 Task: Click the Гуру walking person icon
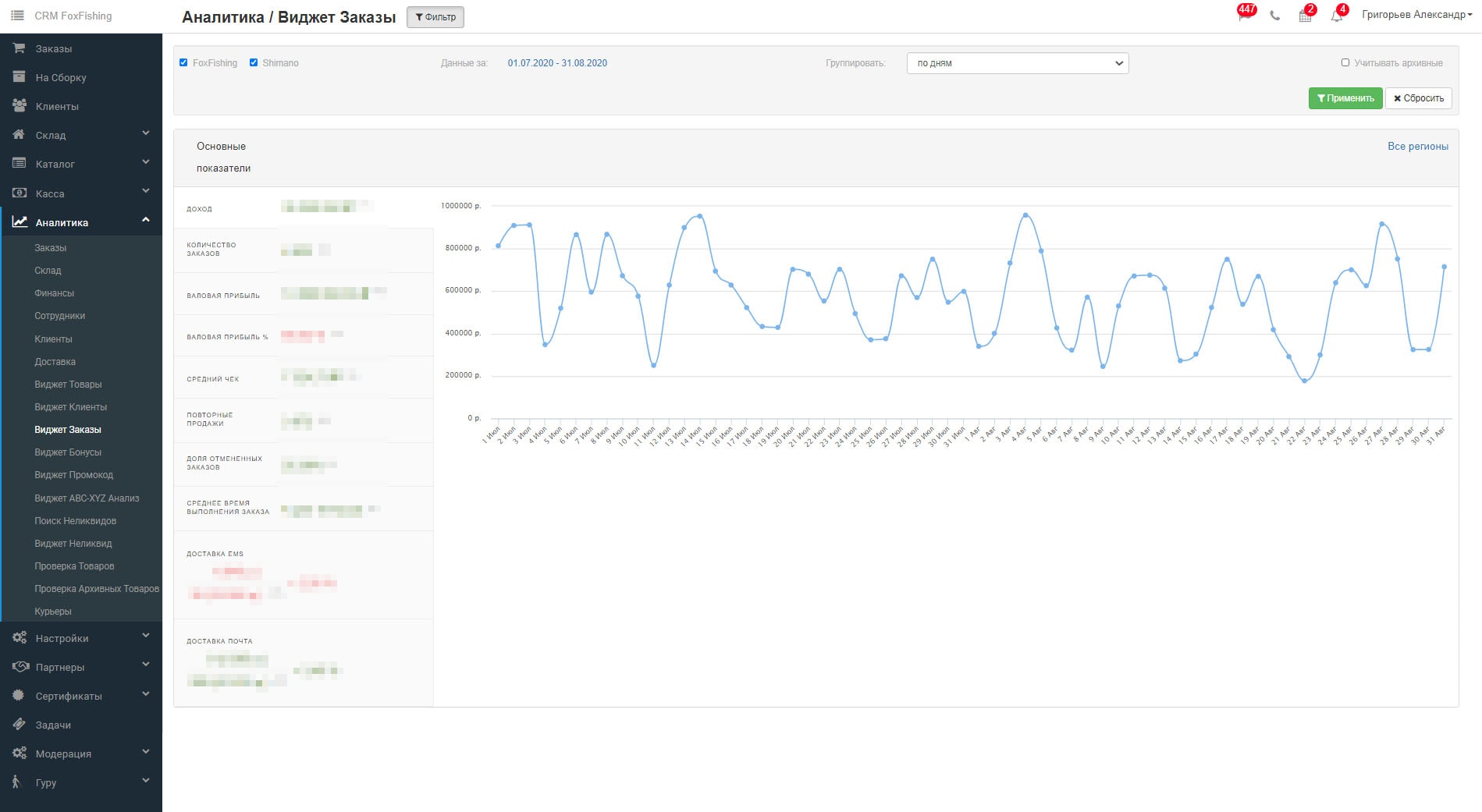[16, 782]
